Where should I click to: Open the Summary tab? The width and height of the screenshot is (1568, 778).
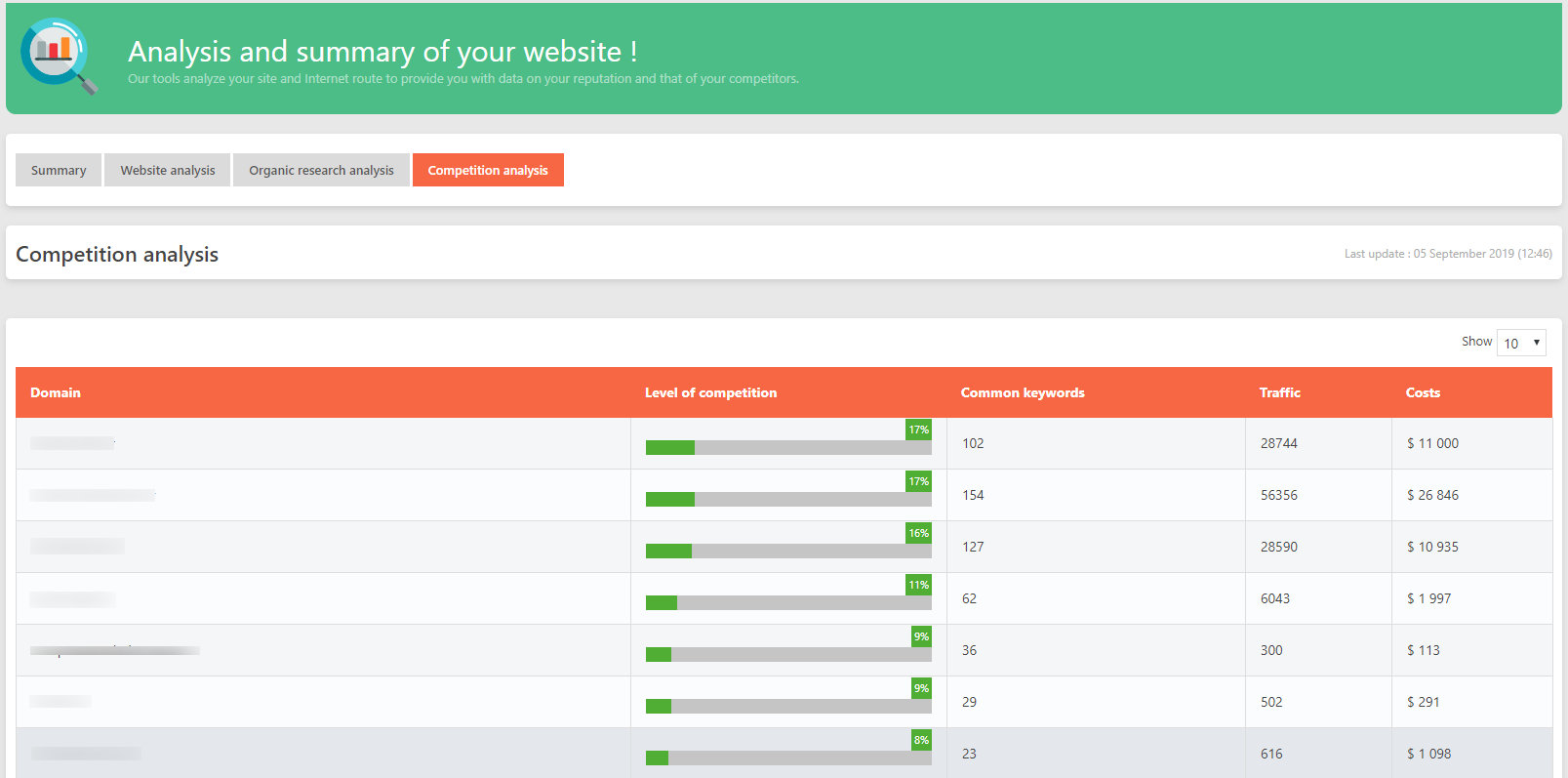(x=59, y=170)
